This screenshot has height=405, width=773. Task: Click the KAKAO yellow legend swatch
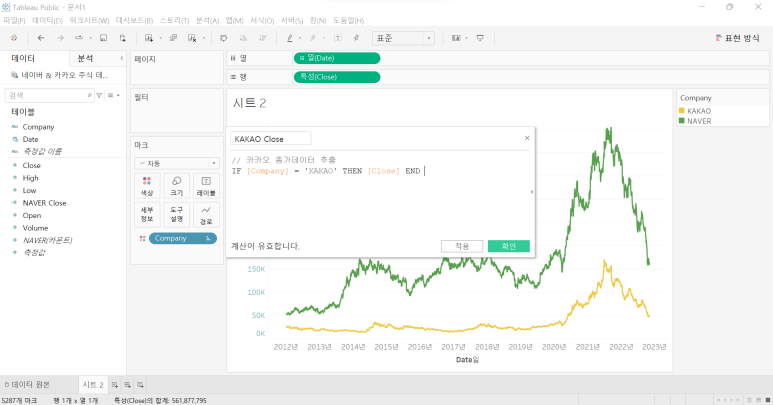click(682, 111)
